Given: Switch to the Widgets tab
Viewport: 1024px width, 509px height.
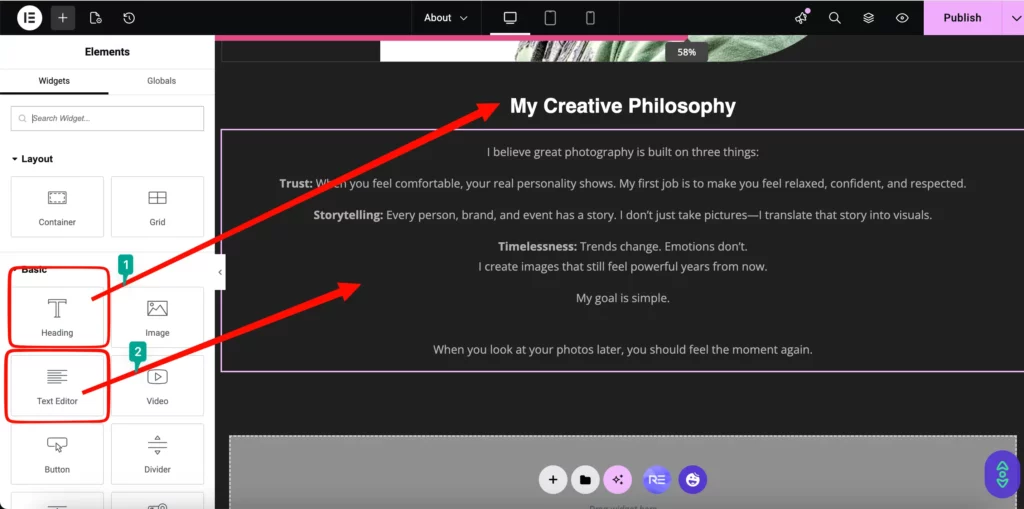Looking at the screenshot, I should click(x=54, y=81).
